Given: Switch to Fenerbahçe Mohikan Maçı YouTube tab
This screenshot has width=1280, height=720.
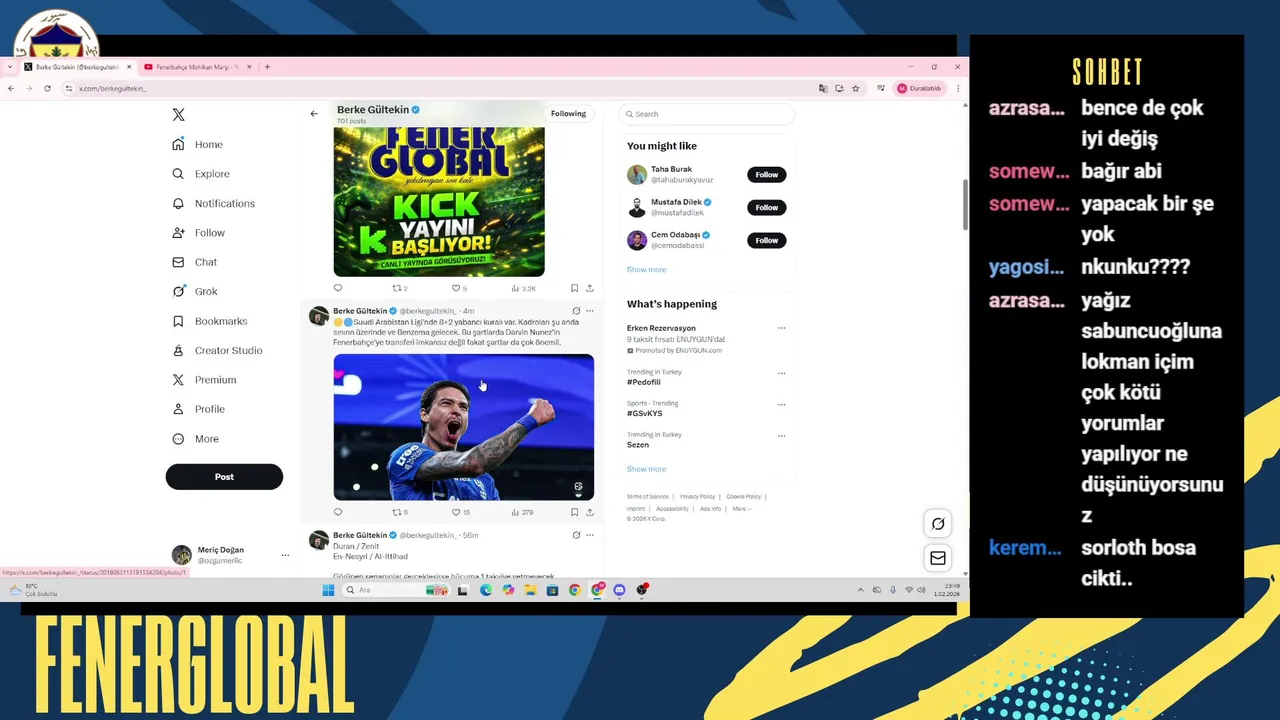Looking at the screenshot, I should 198,67.
